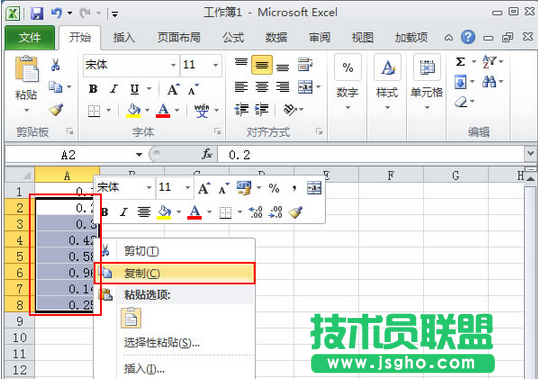Screen dimensions: 538x379
Task: Choose 复制(C) from the context menu
Action: click(175, 273)
